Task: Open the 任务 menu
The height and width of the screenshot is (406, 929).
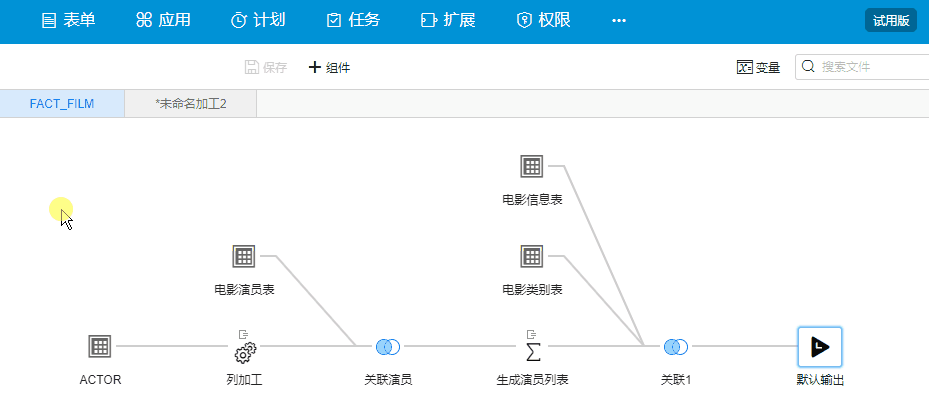Action: 353,20
